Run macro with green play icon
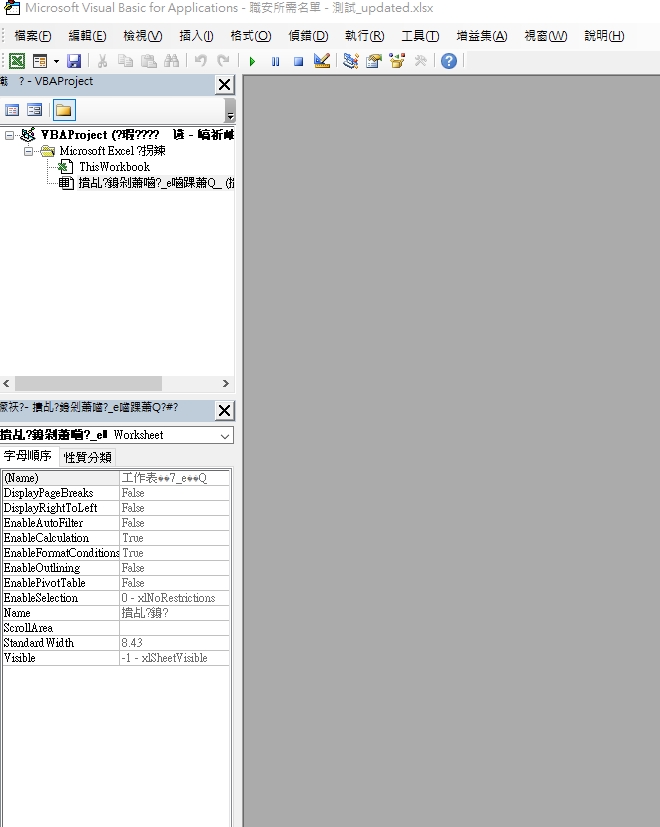 (x=252, y=61)
